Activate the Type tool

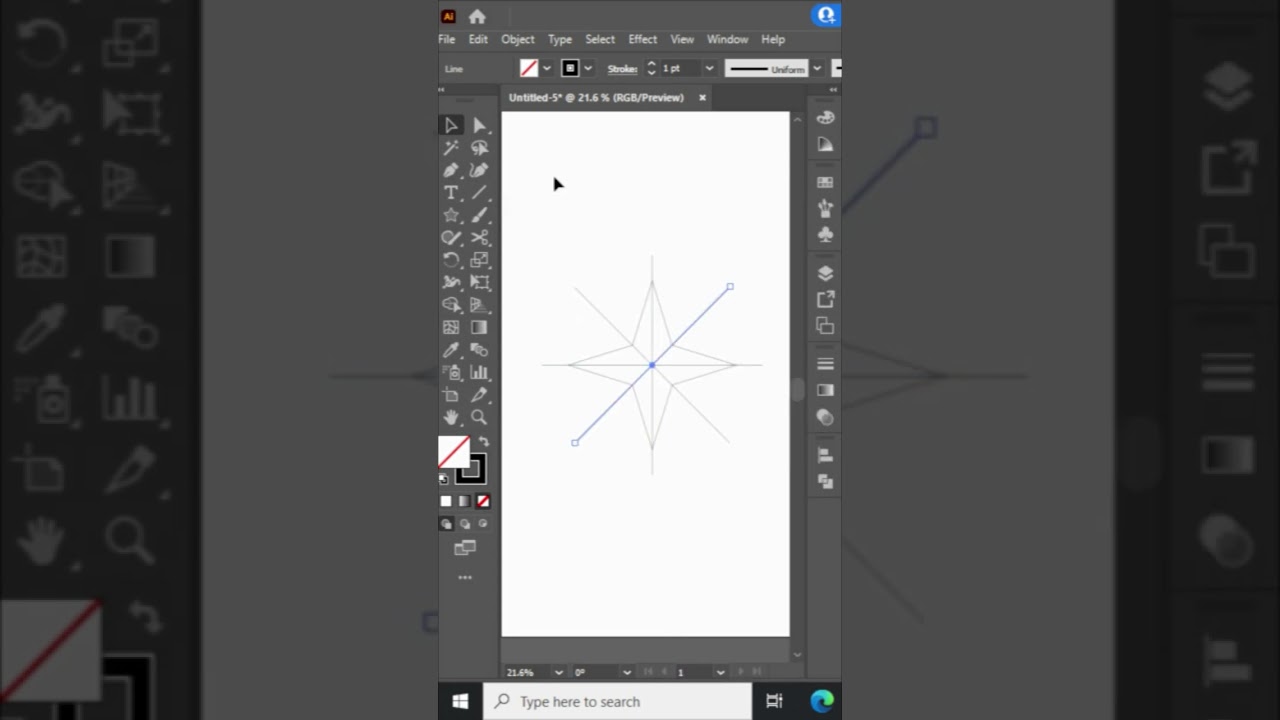[x=451, y=193]
